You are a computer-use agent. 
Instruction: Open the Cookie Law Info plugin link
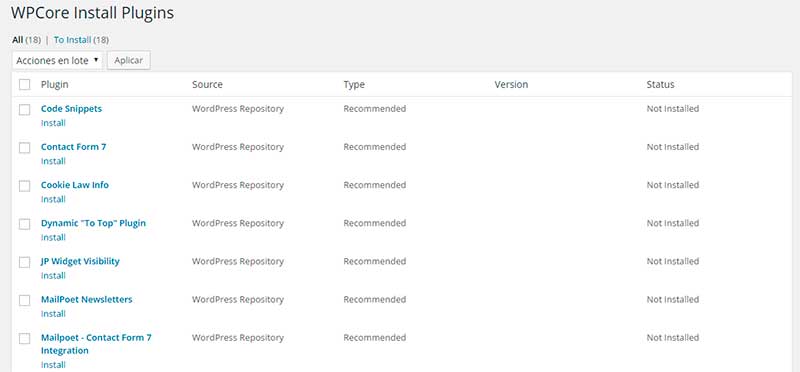coord(75,185)
